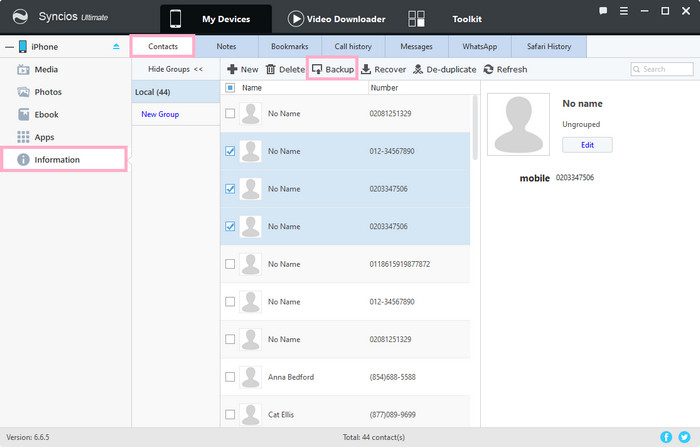The height and width of the screenshot is (447, 700).
Task: Sort by Name column header
Action: coord(252,88)
